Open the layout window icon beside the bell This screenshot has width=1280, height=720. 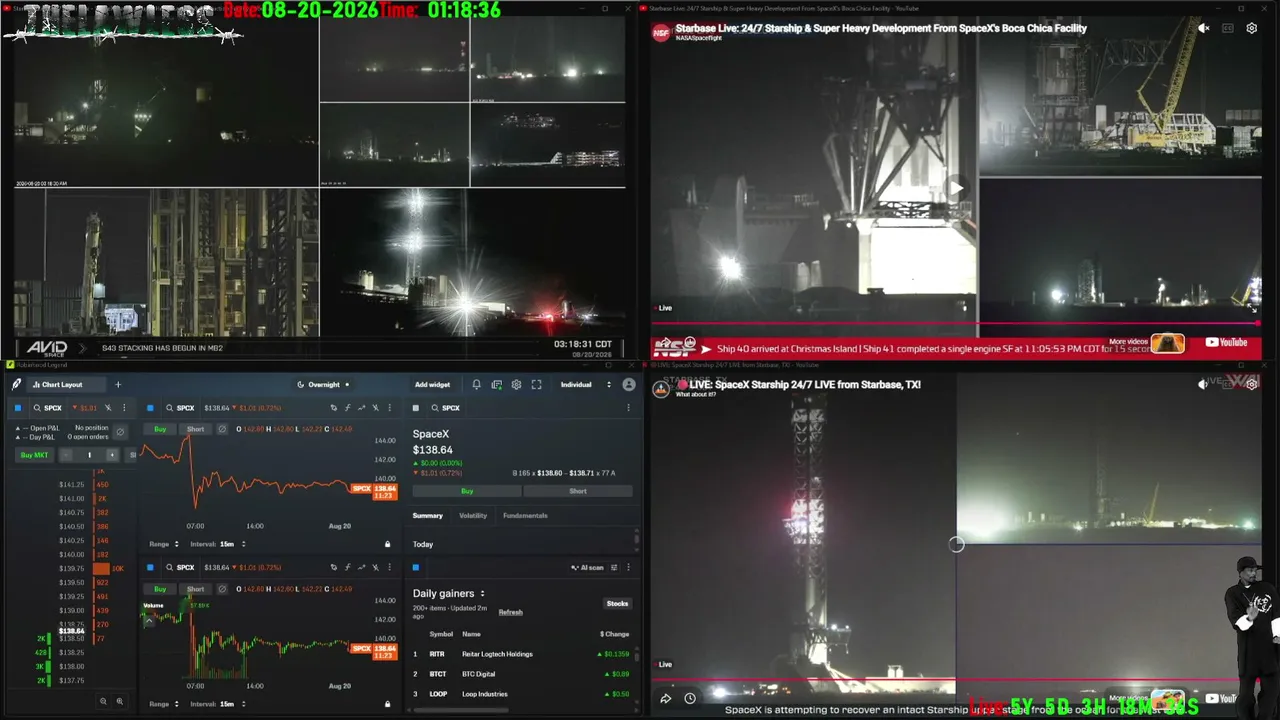[496, 385]
